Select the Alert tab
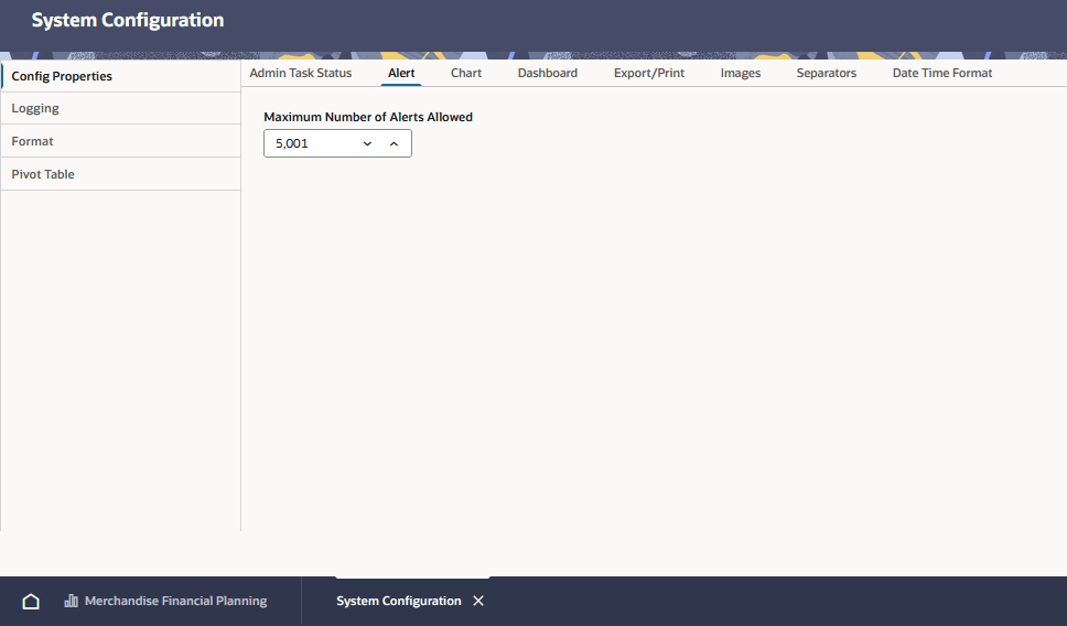The image size is (1067, 626). pos(401,73)
